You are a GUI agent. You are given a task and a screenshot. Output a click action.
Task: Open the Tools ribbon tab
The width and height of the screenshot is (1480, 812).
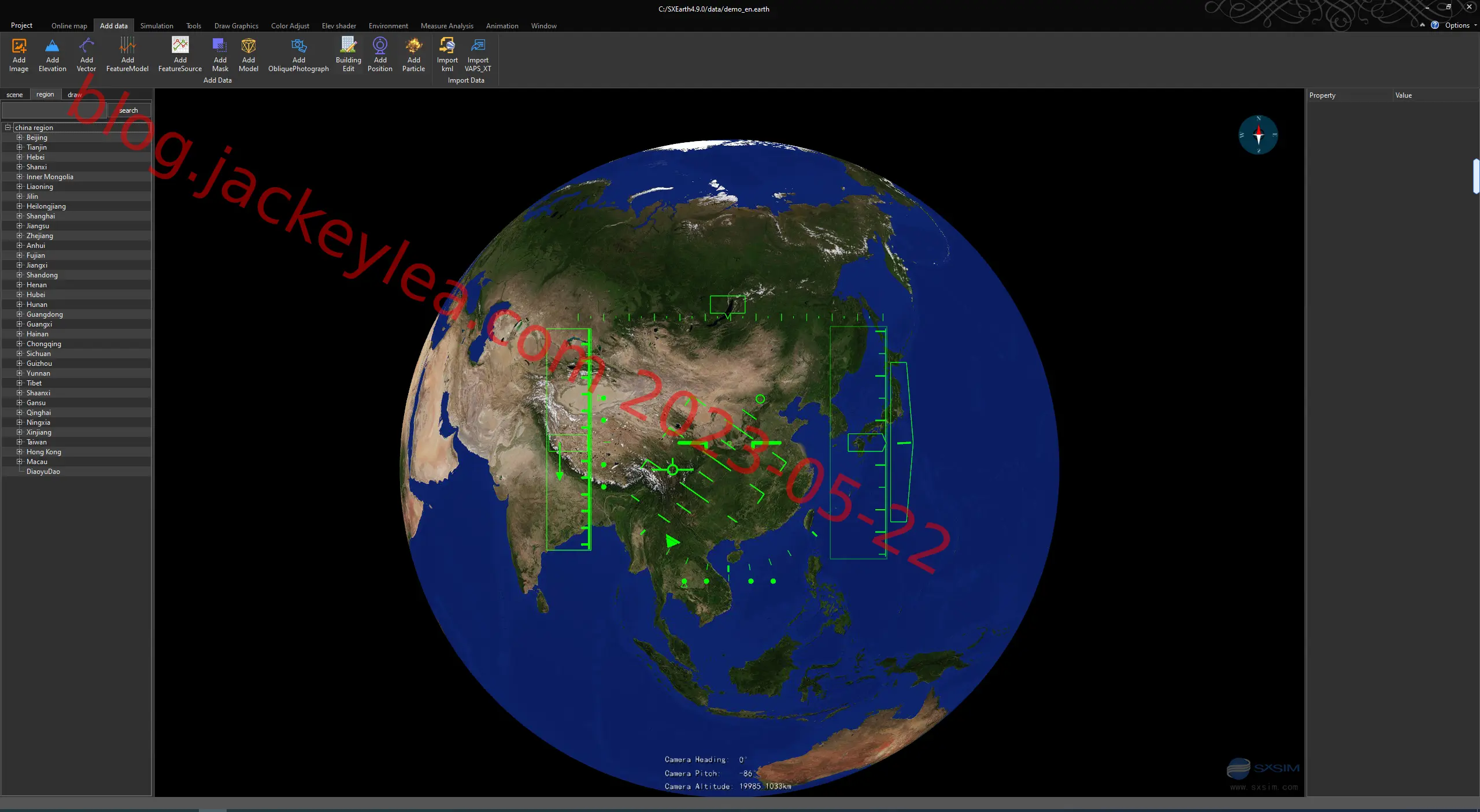(x=194, y=26)
